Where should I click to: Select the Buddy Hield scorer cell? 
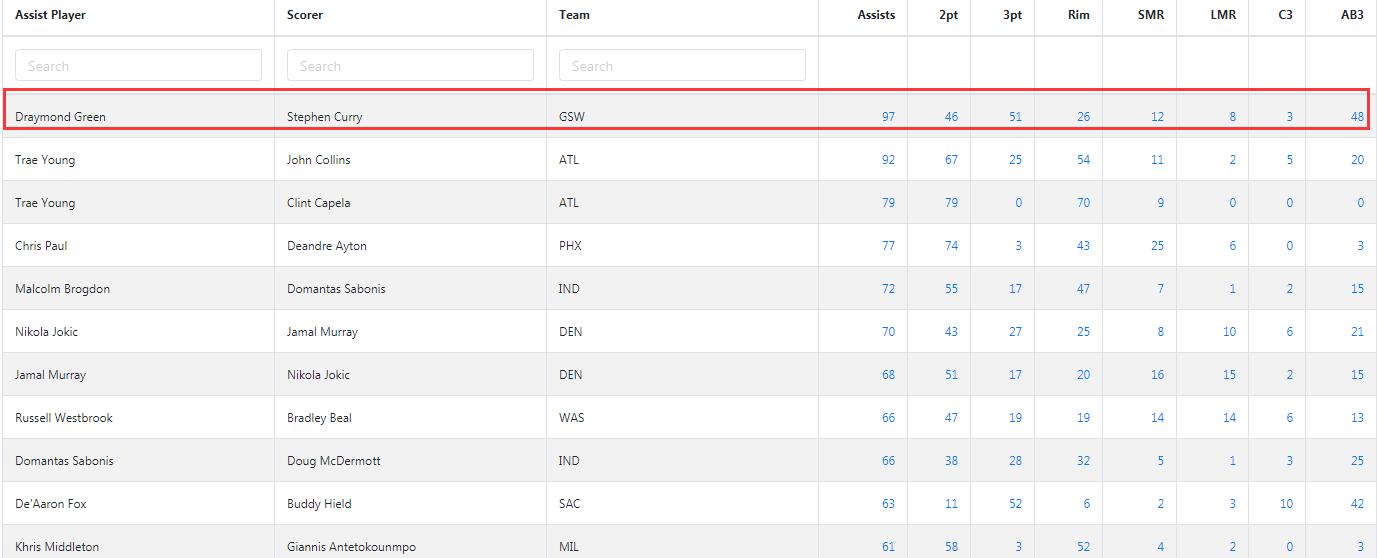tap(410, 504)
